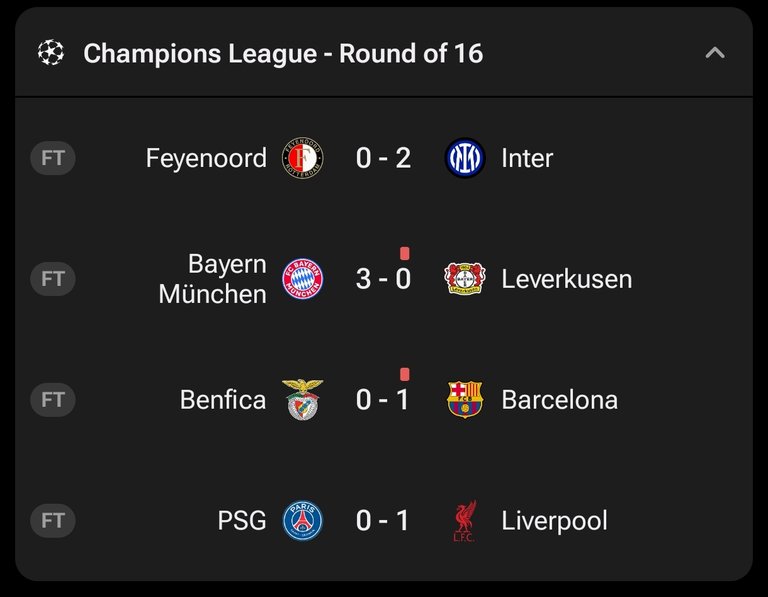Screen dimensions: 768x597
Task: Collapse the Round of 16 section
Action: point(715,52)
